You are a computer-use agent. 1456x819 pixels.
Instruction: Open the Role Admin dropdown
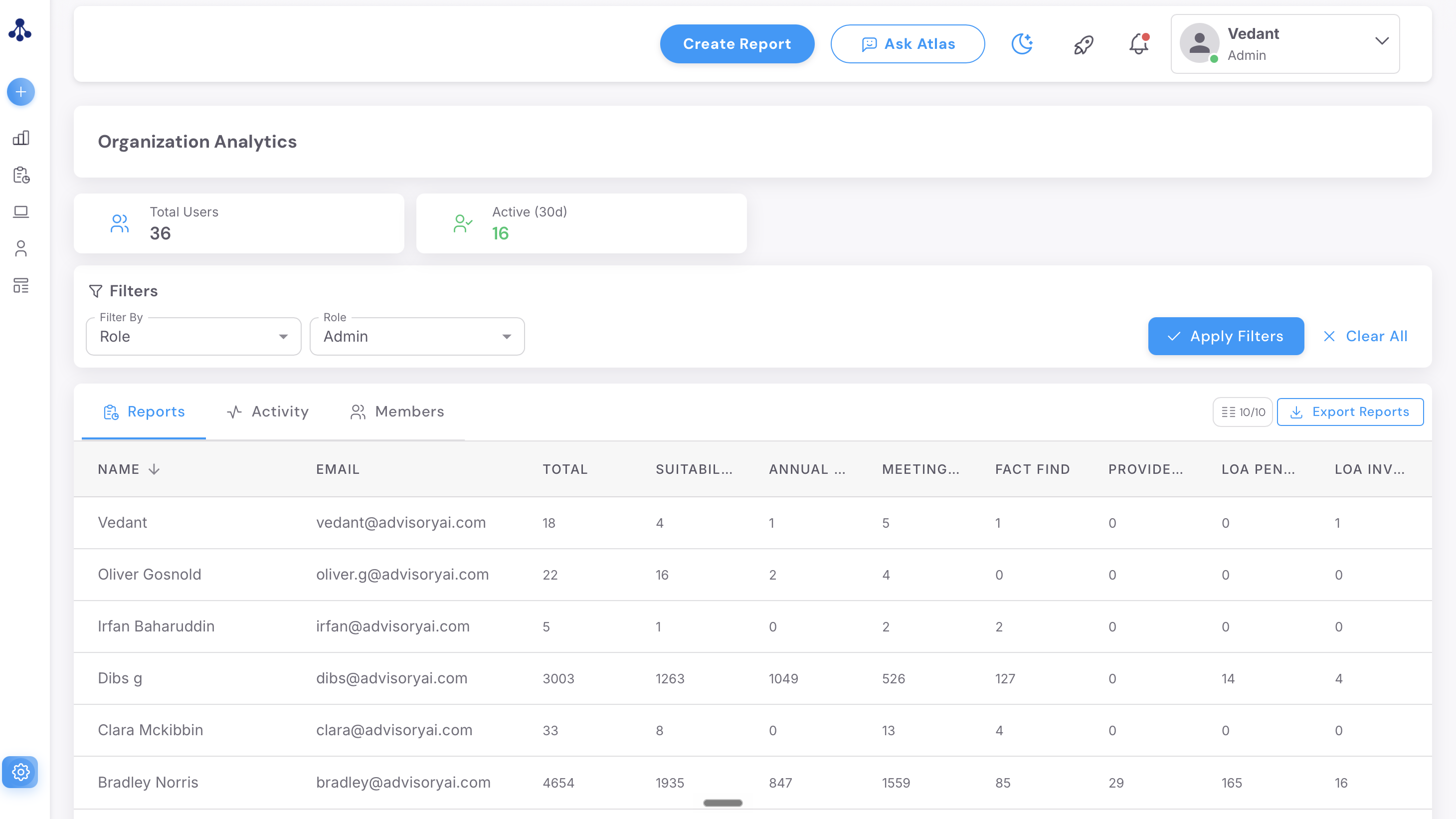click(417, 336)
